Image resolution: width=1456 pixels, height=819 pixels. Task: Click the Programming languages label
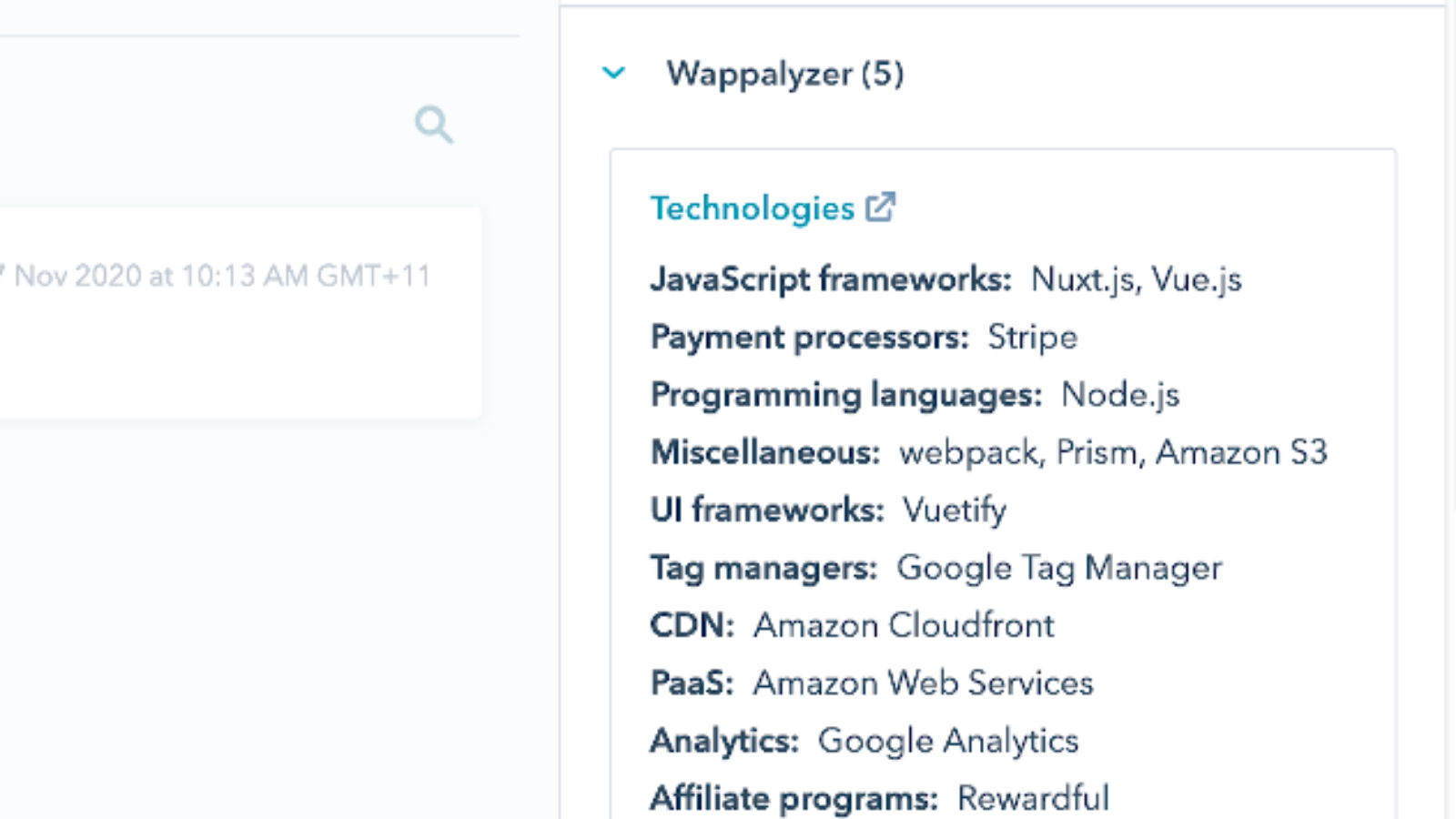point(845,395)
